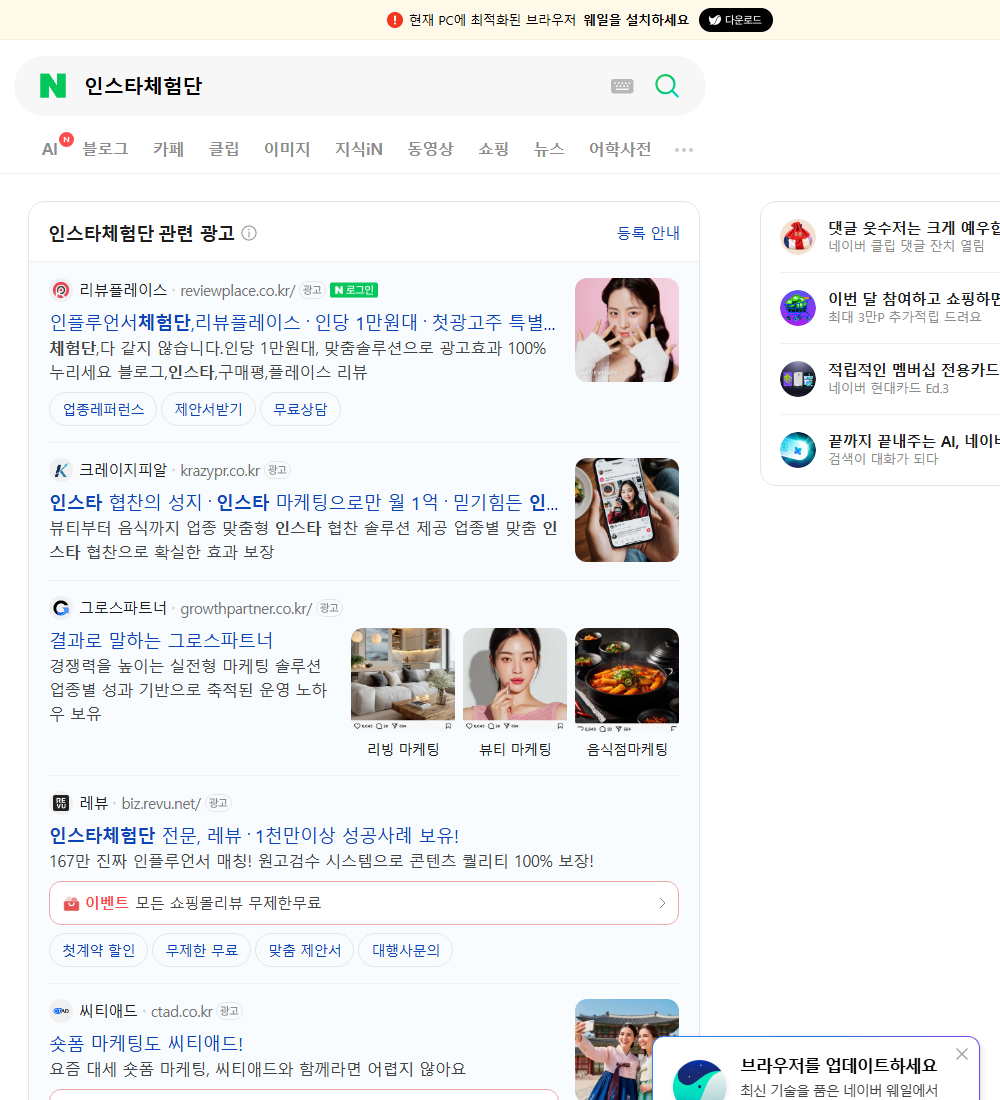The width and height of the screenshot is (1000, 1100).
Task: Switch to the AI tab
Action: [x=50, y=149]
